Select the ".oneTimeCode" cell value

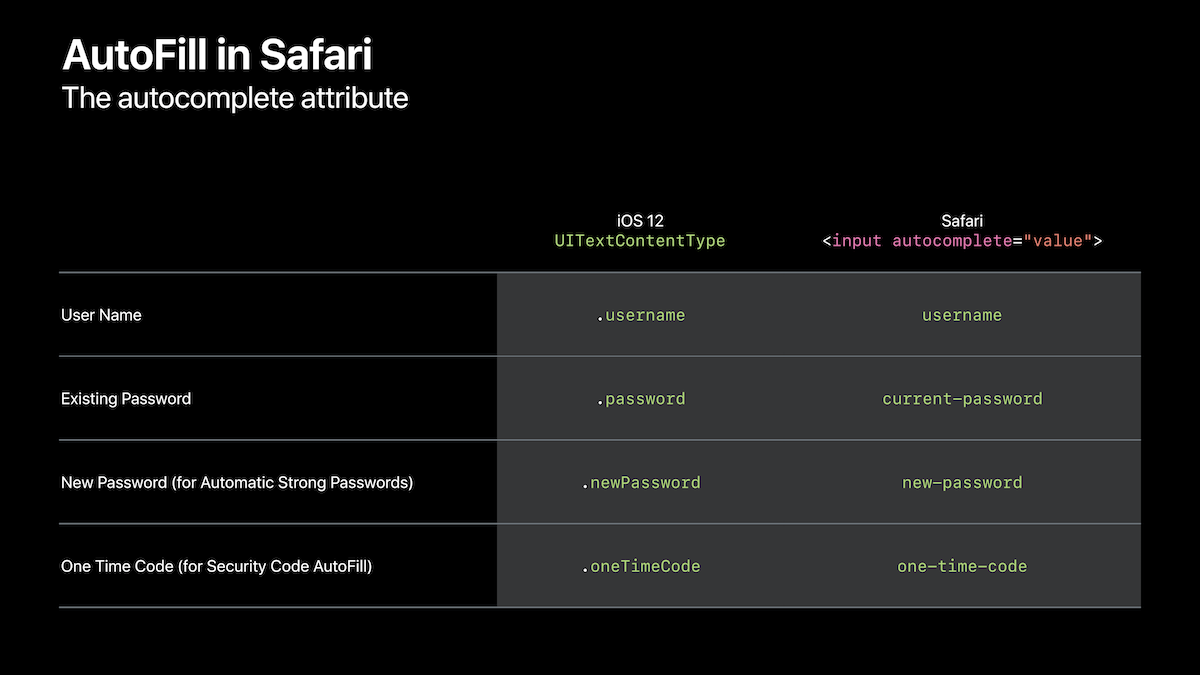(x=641, y=567)
